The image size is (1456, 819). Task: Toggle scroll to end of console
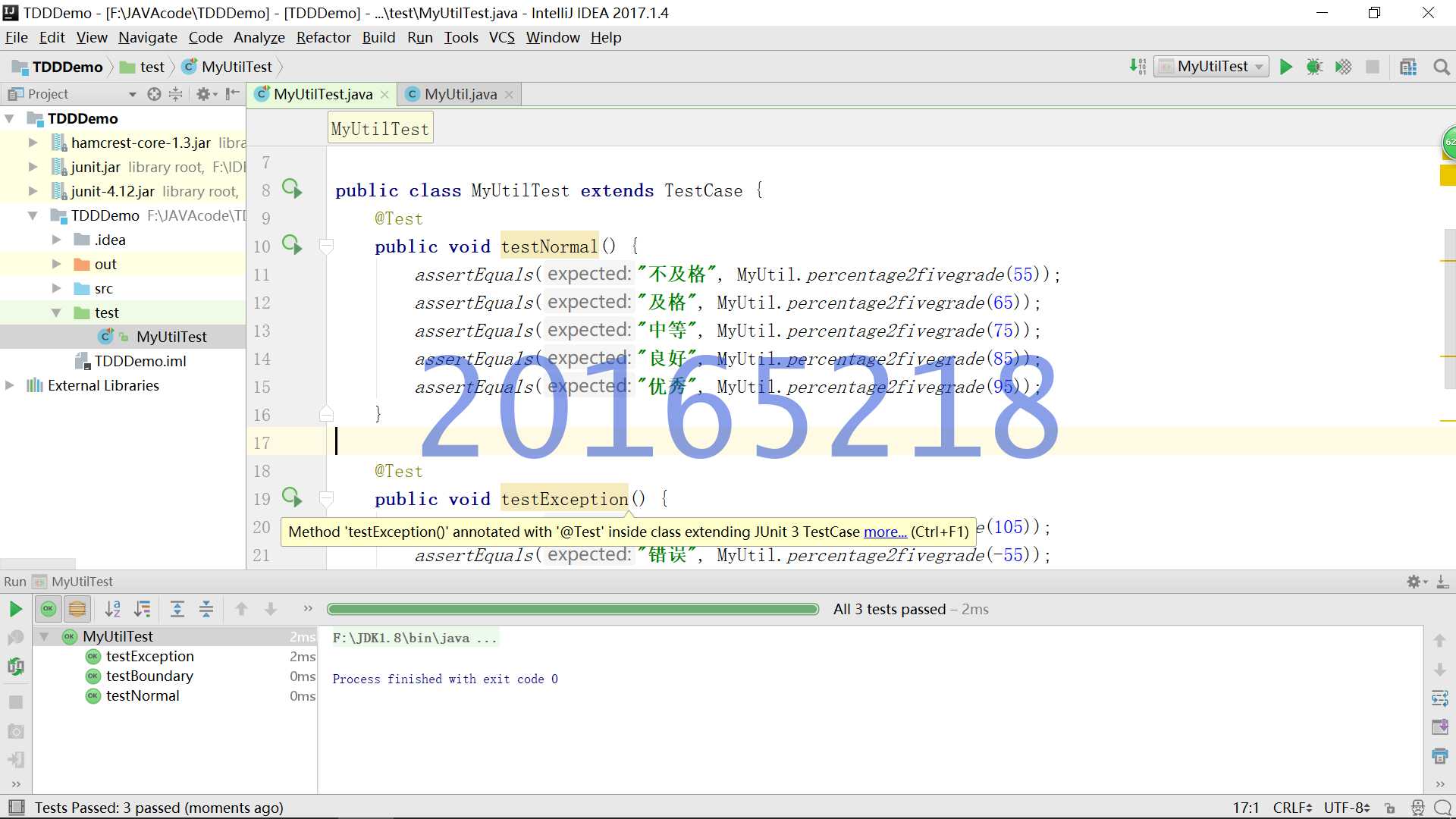(x=1439, y=727)
